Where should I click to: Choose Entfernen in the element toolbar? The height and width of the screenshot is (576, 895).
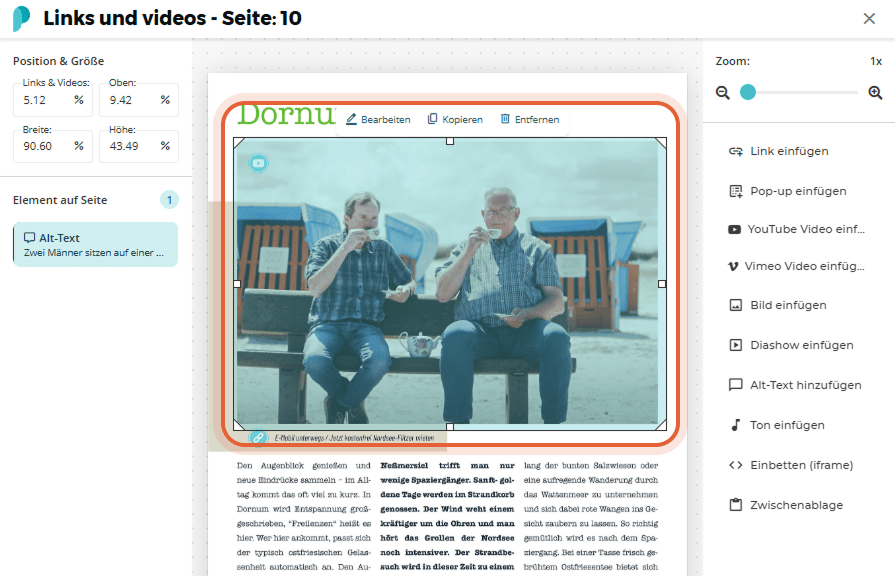pos(530,119)
